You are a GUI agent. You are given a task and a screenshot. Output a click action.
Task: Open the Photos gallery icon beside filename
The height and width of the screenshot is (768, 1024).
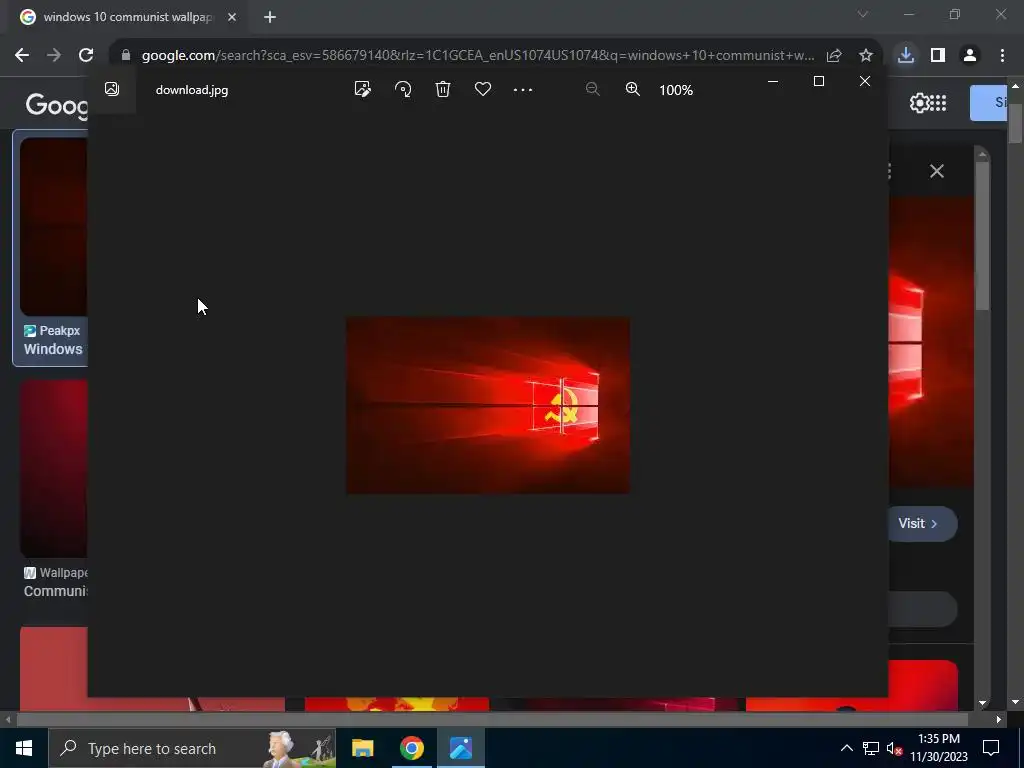pyautogui.click(x=112, y=89)
